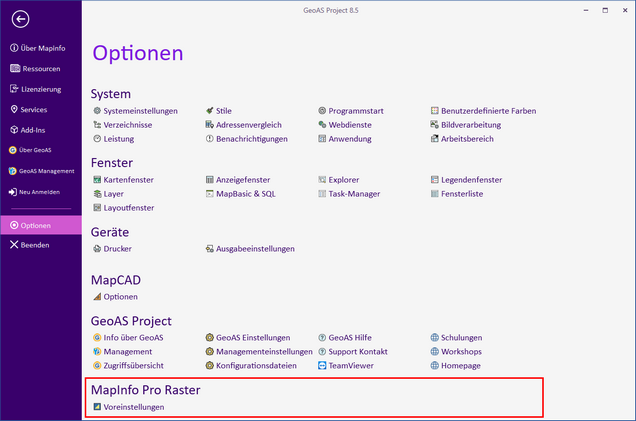This screenshot has width=636, height=421.
Task: Click the Voreinstellungen raster icon
Action: tap(97, 407)
